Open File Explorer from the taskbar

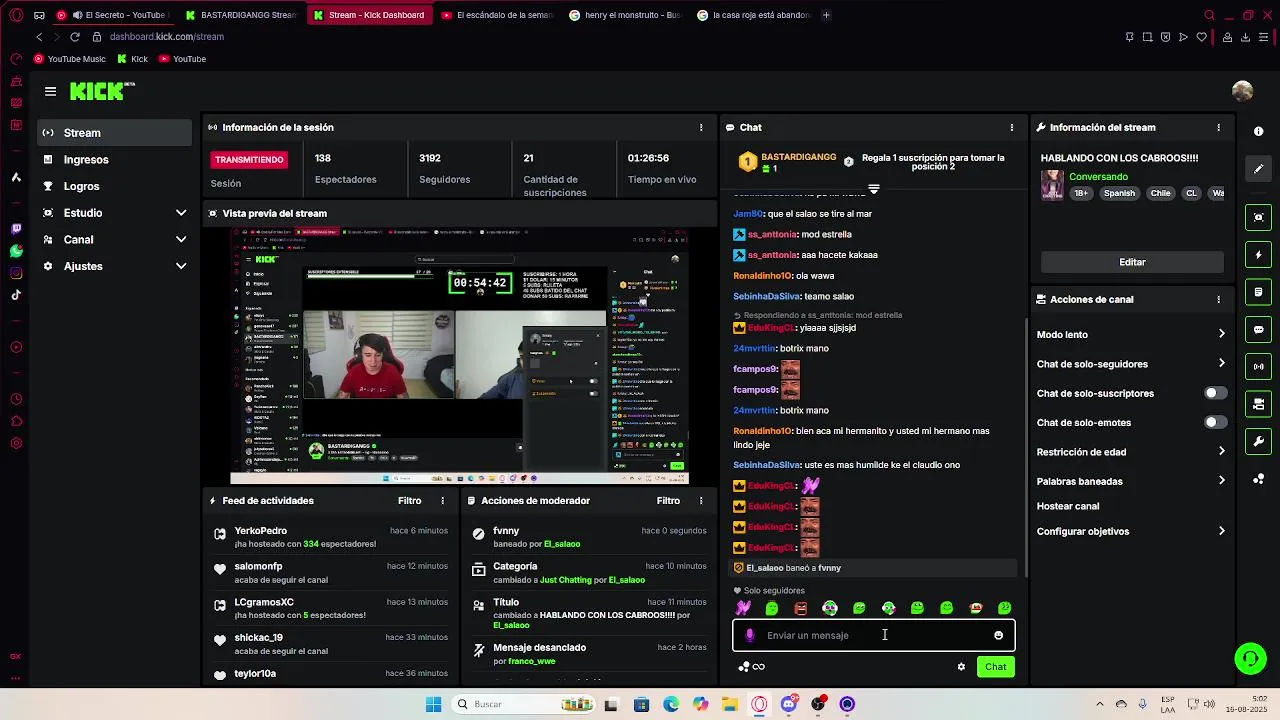point(730,704)
